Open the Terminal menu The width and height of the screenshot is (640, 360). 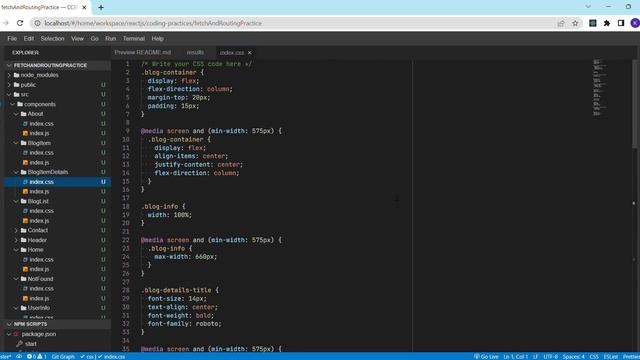coord(134,38)
